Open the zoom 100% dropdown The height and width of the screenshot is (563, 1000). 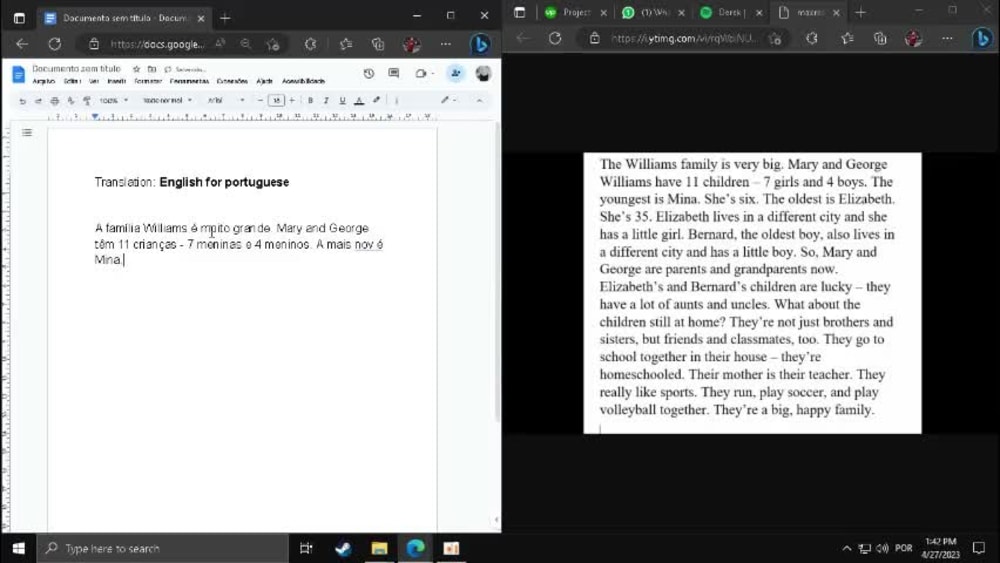[114, 101]
